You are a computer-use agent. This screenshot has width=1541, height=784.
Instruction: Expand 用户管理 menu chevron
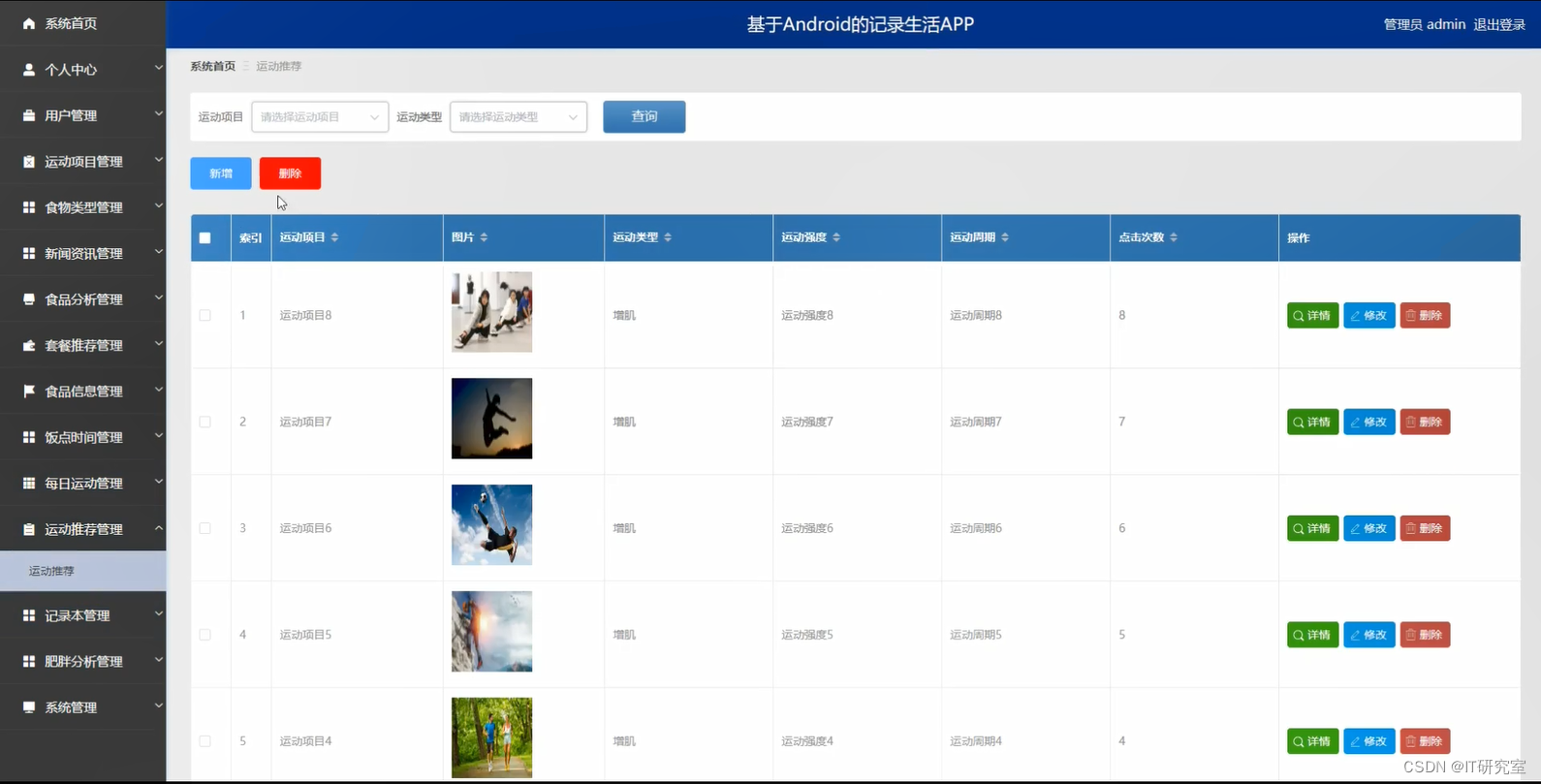(158, 113)
